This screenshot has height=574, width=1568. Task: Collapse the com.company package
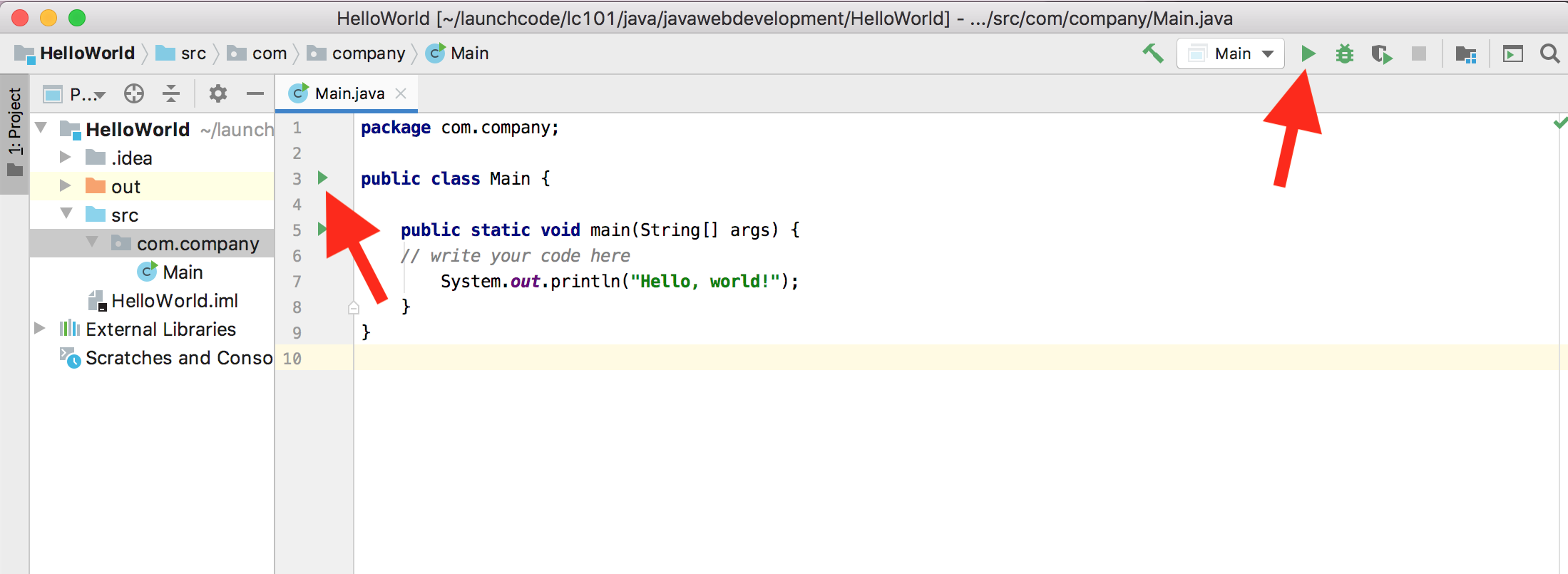(92, 242)
